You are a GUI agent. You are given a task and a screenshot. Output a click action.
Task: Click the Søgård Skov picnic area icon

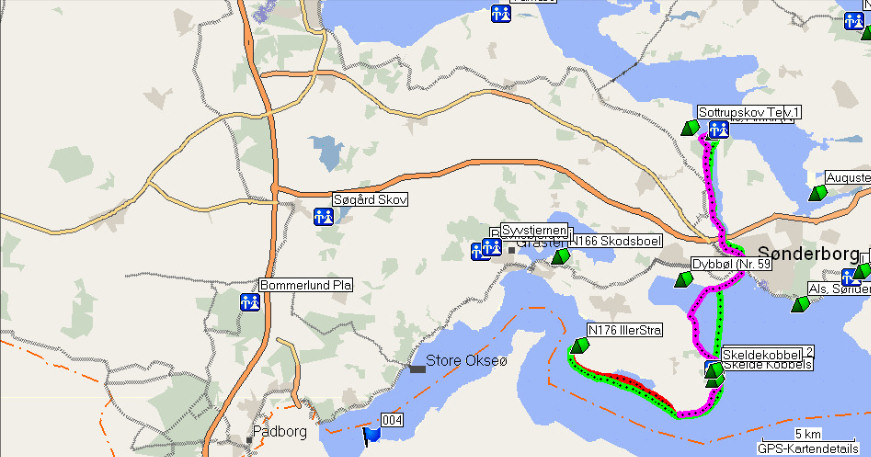point(323,217)
